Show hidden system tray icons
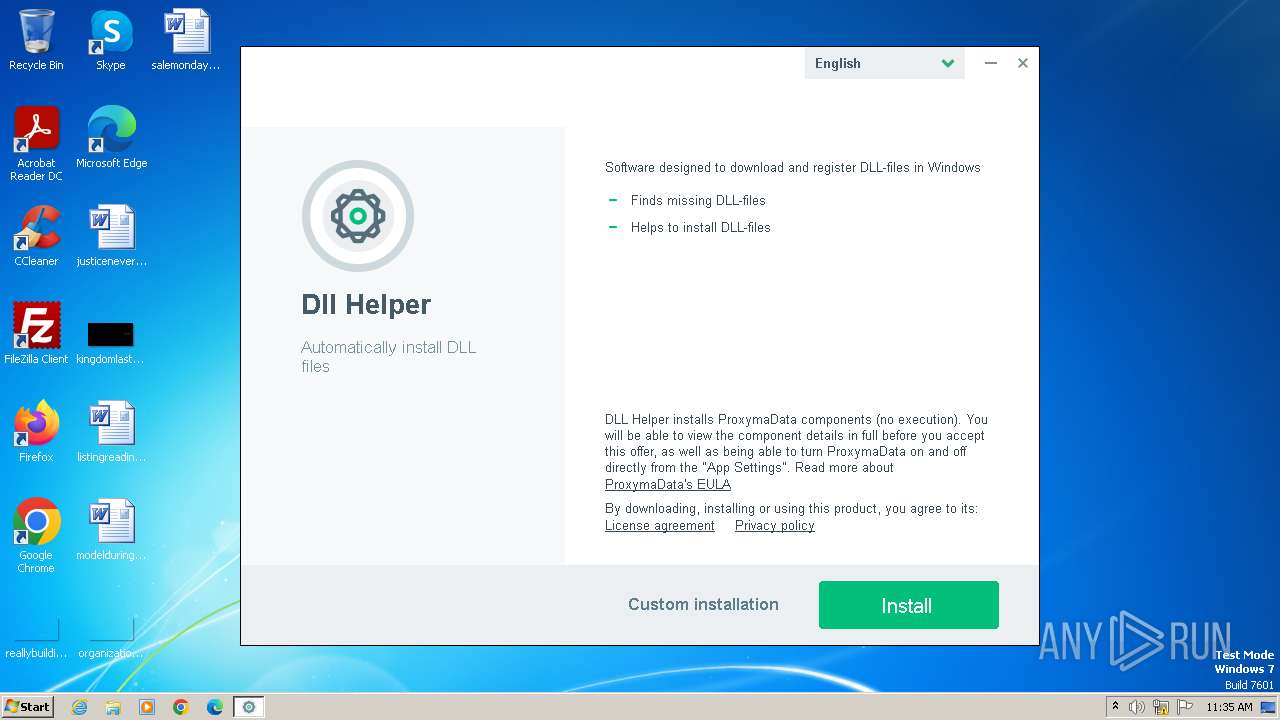This screenshot has height=720, width=1280. coord(1116,707)
